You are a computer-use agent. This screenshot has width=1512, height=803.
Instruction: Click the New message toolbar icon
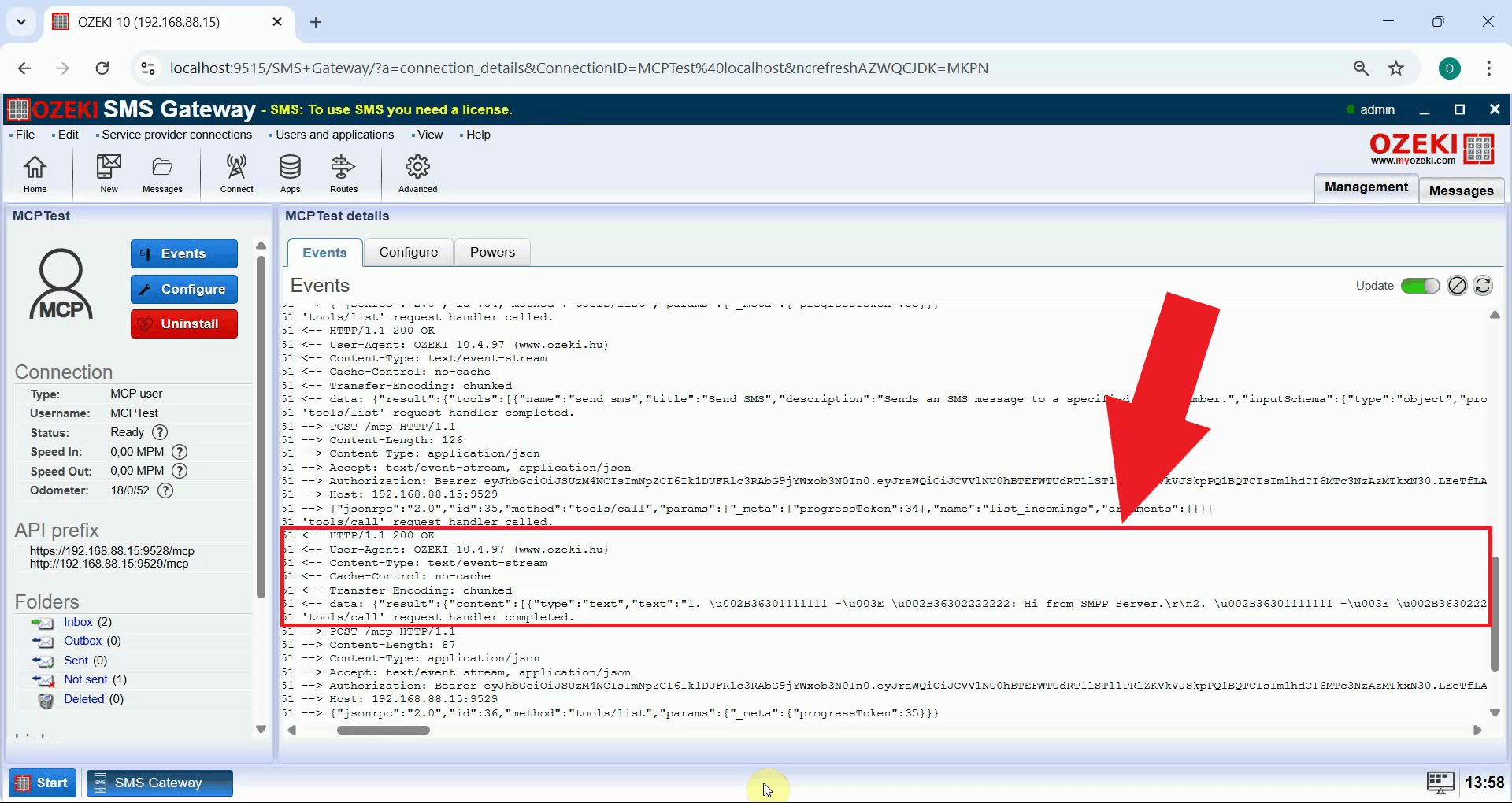109,173
